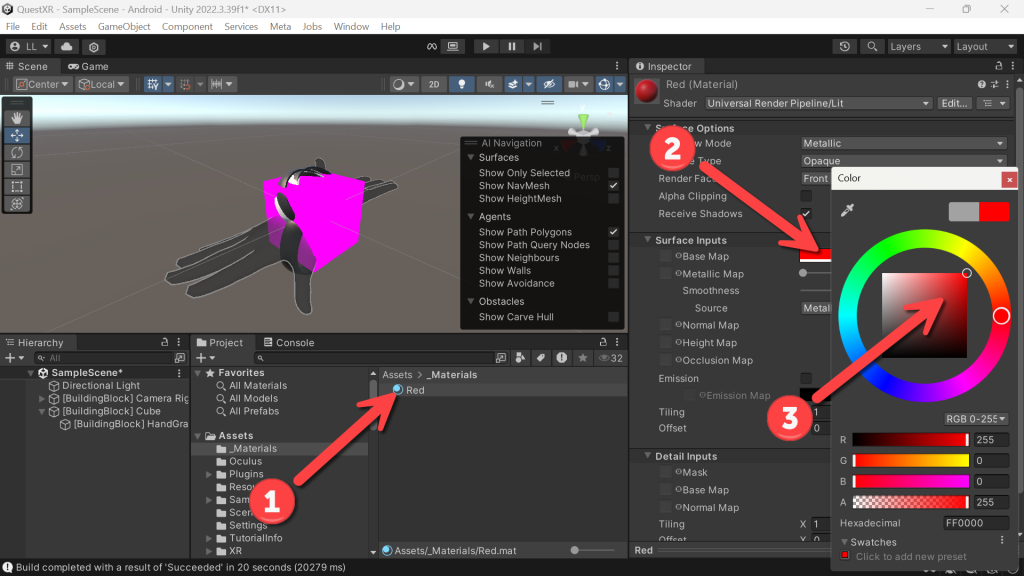Toggle Show Only Selected checkbox
Image resolution: width=1024 pixels, height=576 pixels.
point(613,173)
